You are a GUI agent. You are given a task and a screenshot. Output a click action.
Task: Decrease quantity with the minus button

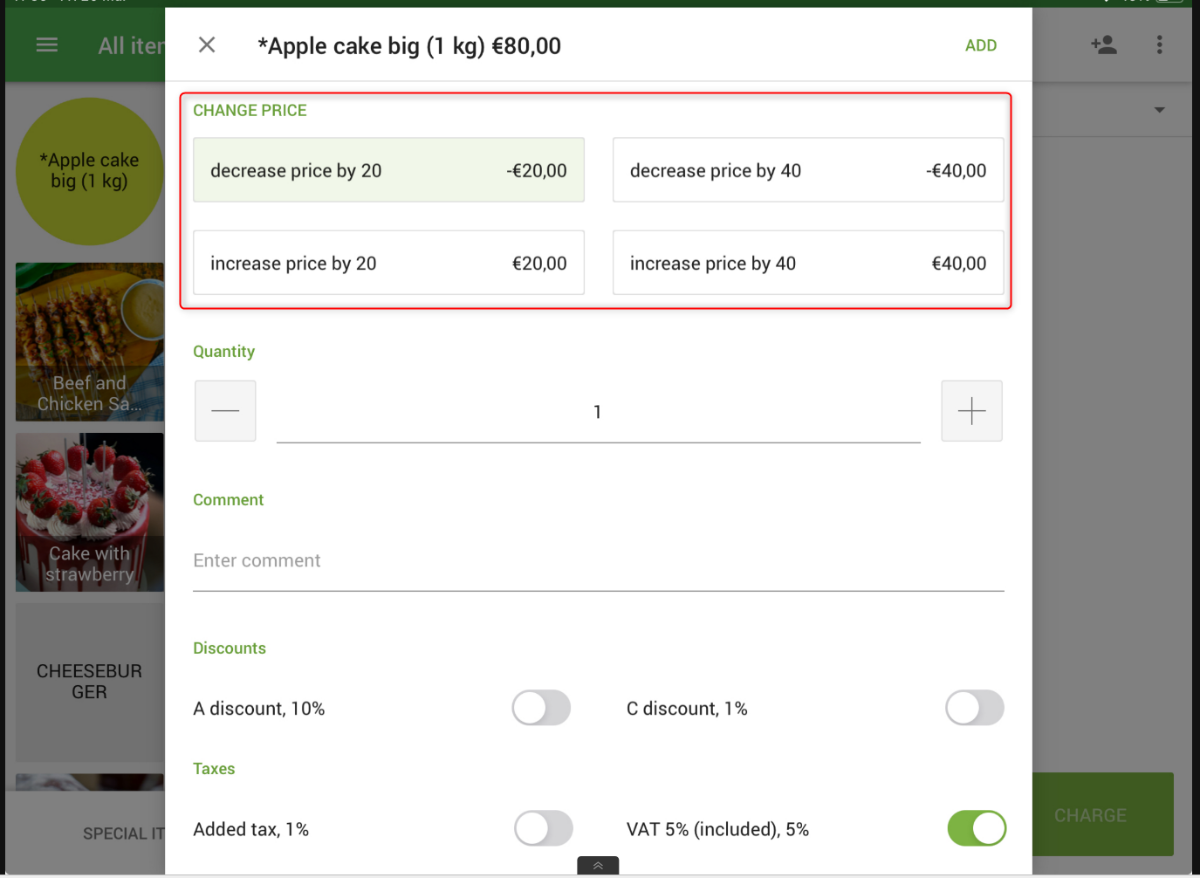(x=225, y=411)
